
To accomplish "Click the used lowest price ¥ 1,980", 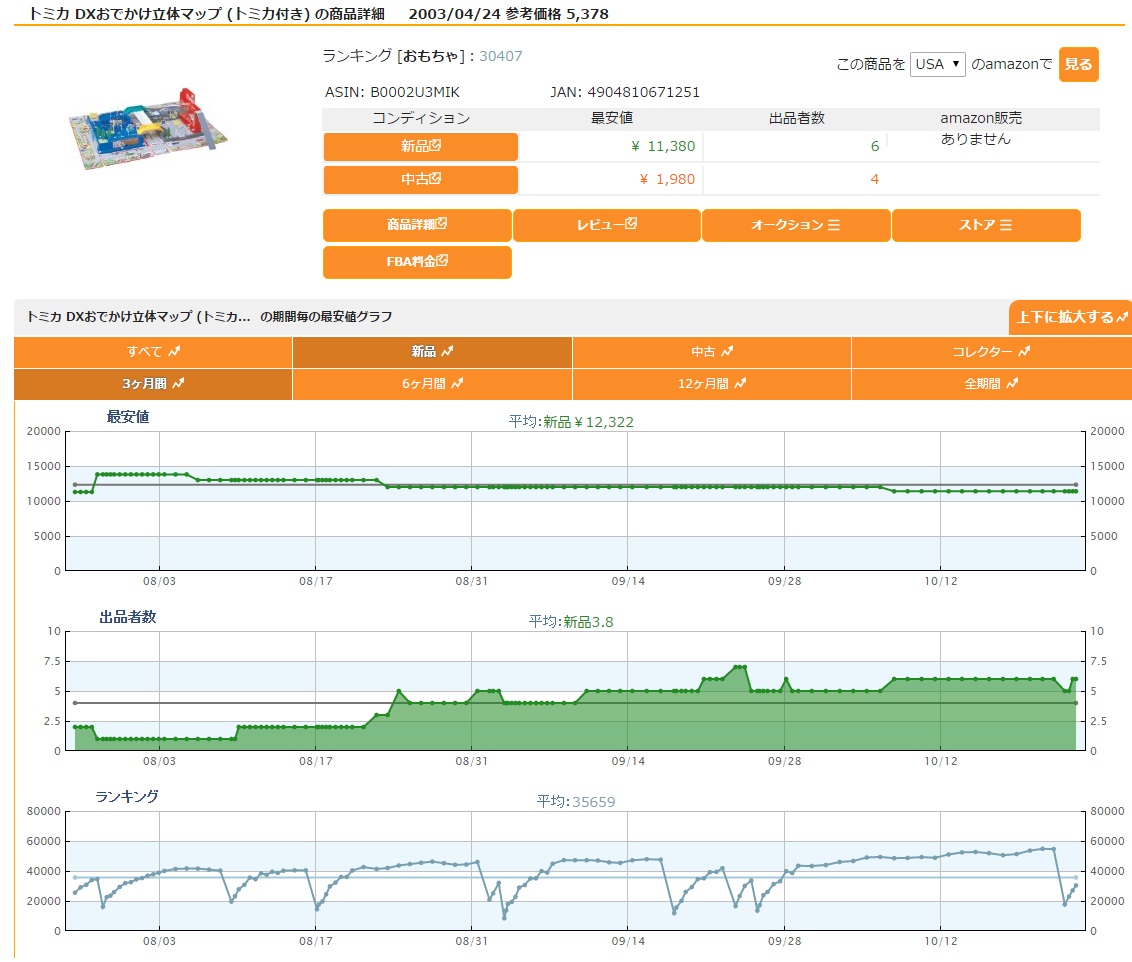I will 667,180.
